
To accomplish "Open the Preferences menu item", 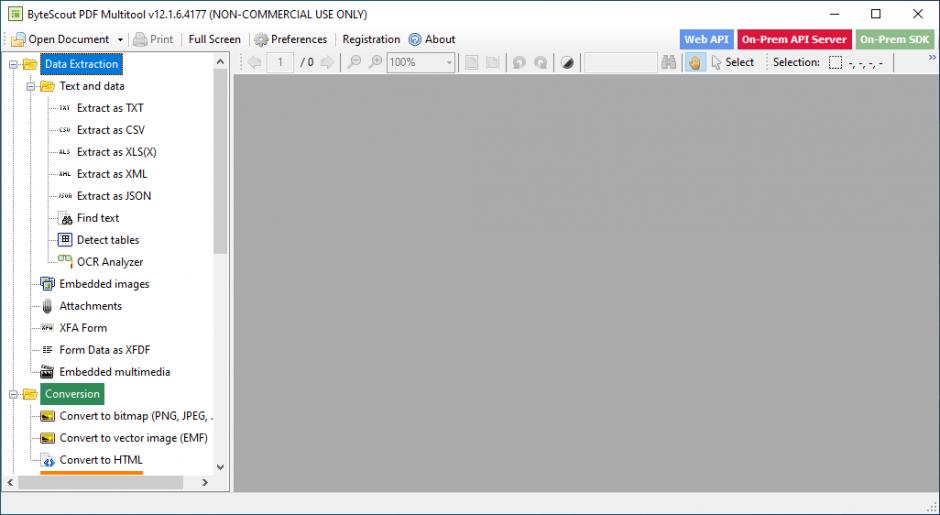I will (290, 40).
